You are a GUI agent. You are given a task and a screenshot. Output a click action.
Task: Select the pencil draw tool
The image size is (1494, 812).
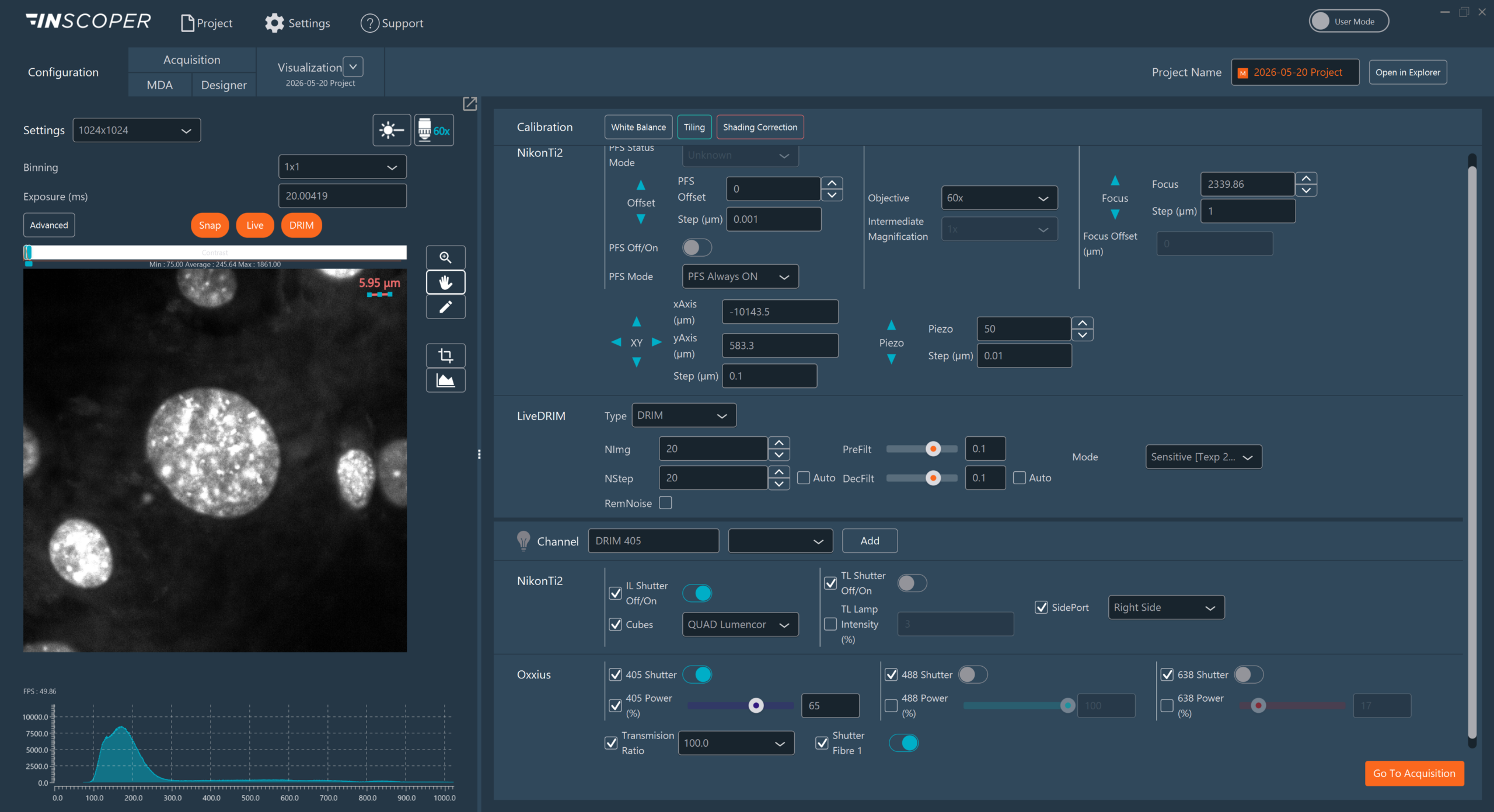point(445,307)
